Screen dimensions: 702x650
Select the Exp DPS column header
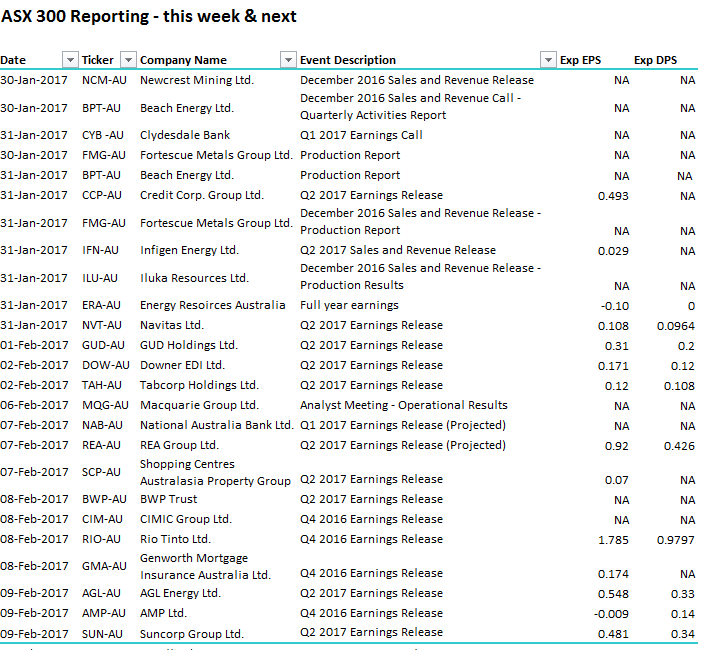(x=655, y=60)
